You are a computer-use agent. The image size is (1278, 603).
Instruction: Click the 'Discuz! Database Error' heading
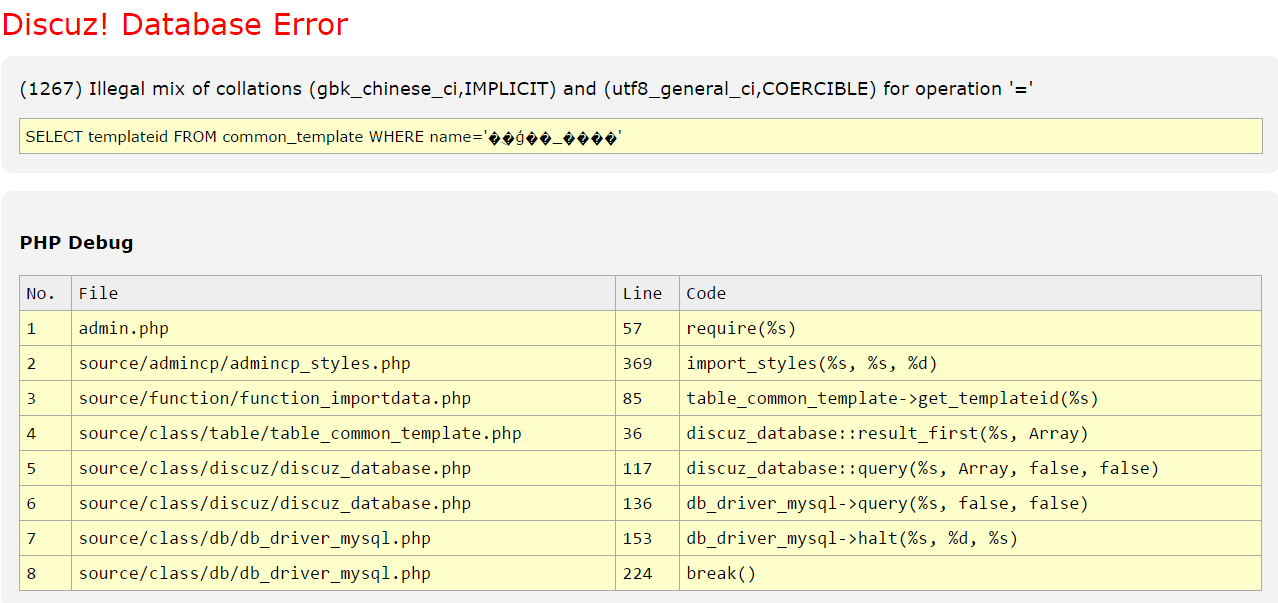(175, 24)
